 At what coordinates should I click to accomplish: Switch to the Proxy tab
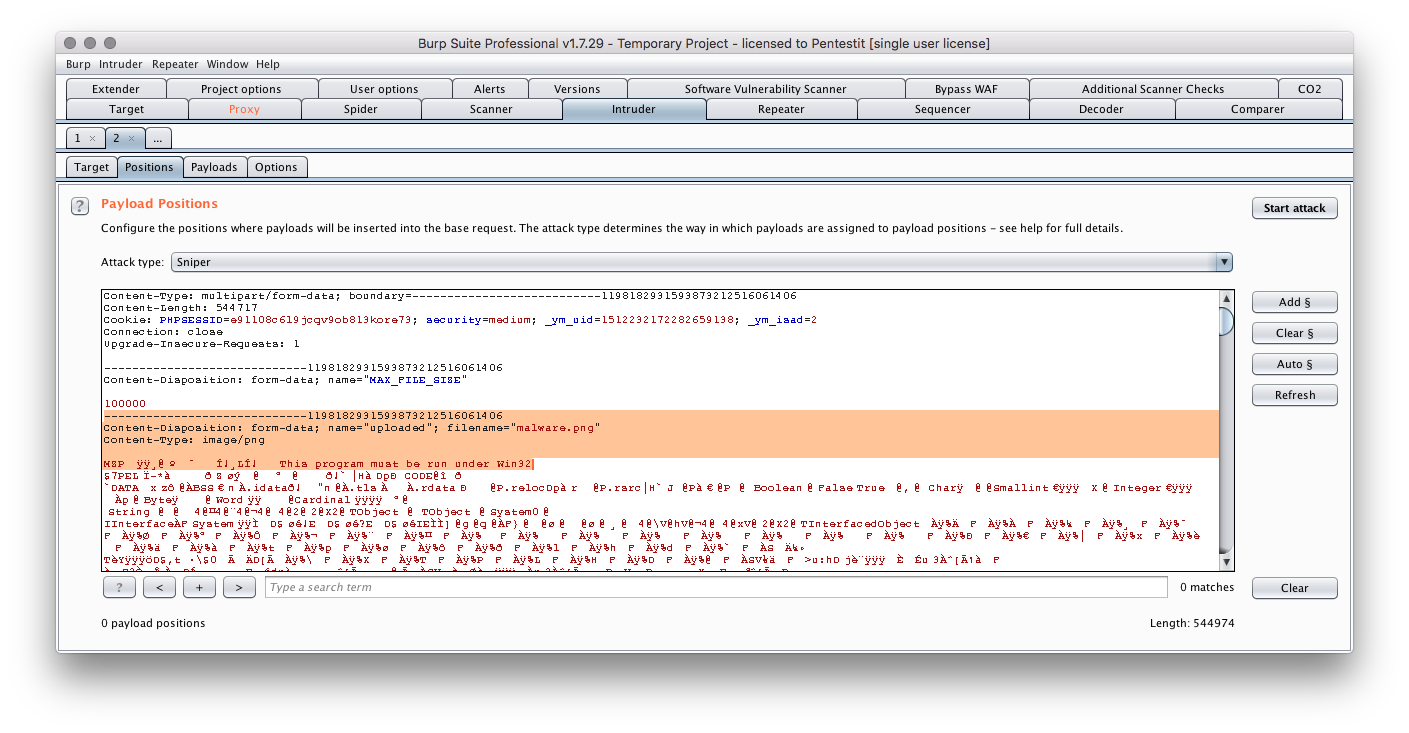(x=244, y=109)
